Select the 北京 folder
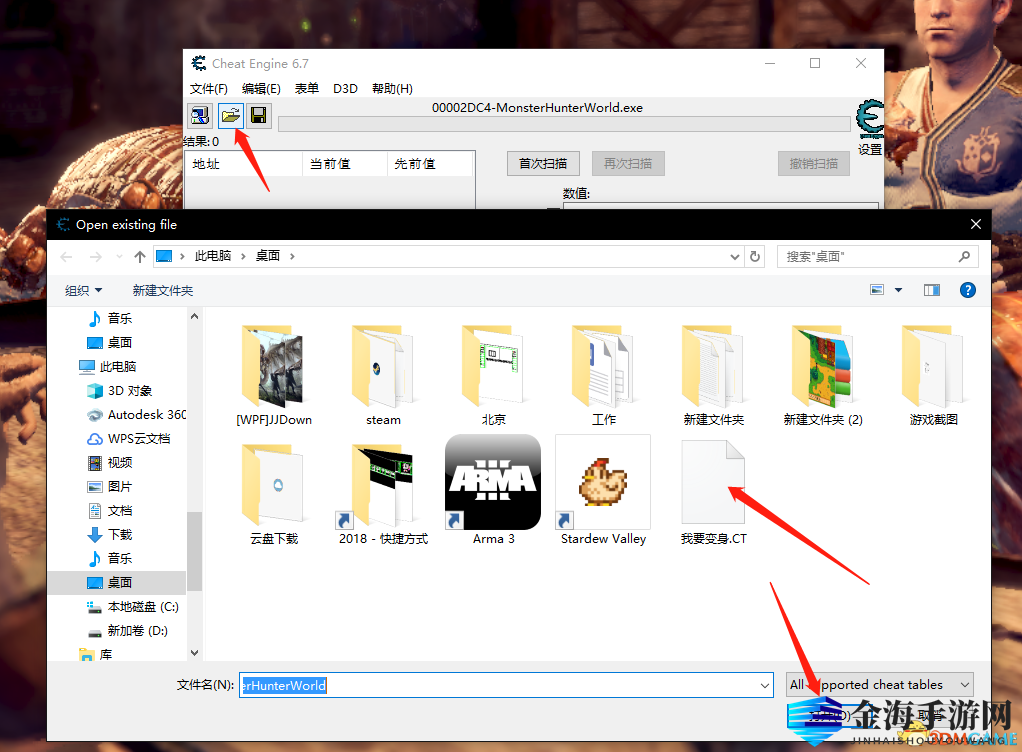The height and width of the screenshot is (752, 1022). point(493,375)
